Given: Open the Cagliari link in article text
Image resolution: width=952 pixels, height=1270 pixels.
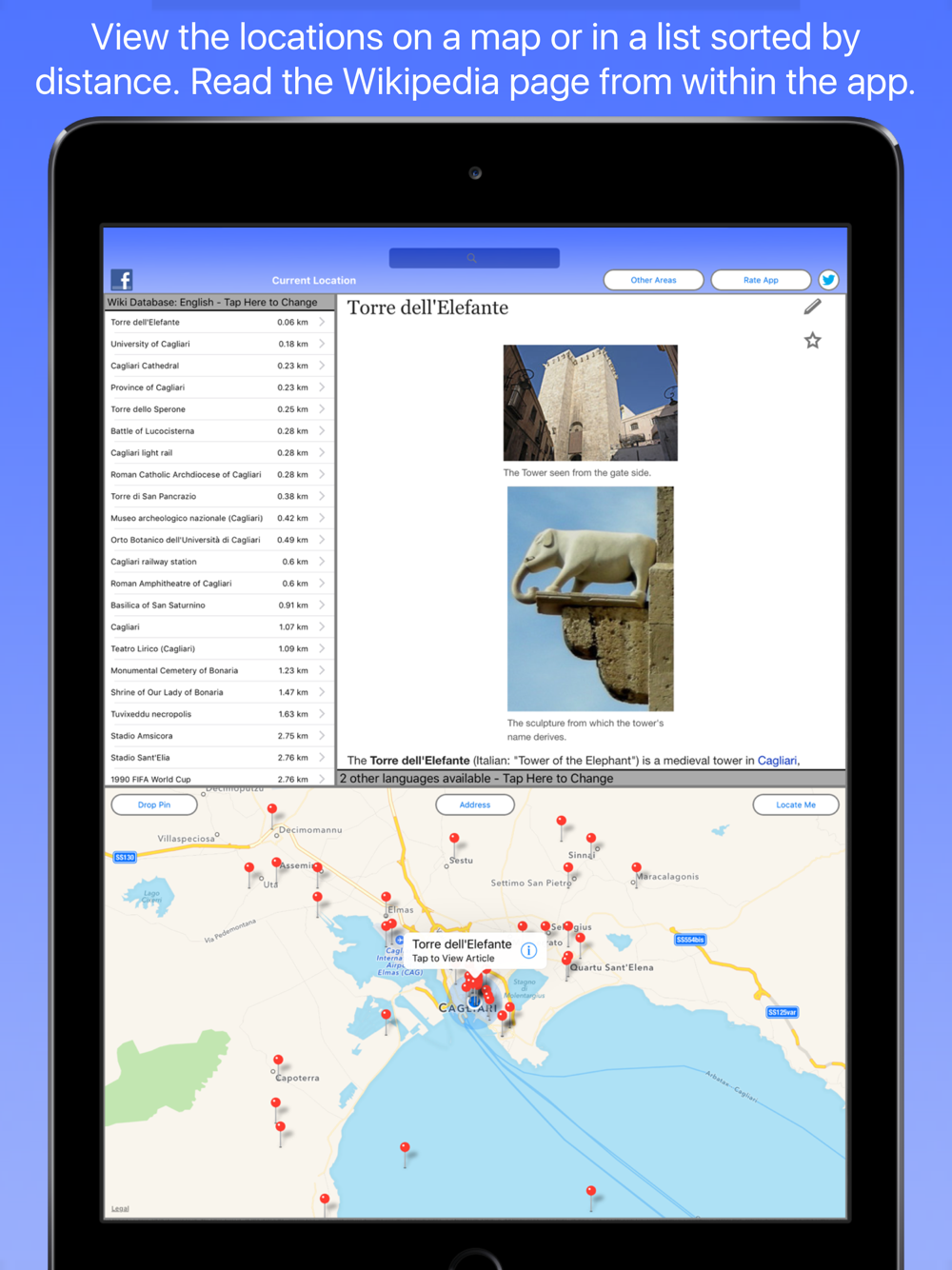Looking at the screenshot, I should click(x=777, y=761).
